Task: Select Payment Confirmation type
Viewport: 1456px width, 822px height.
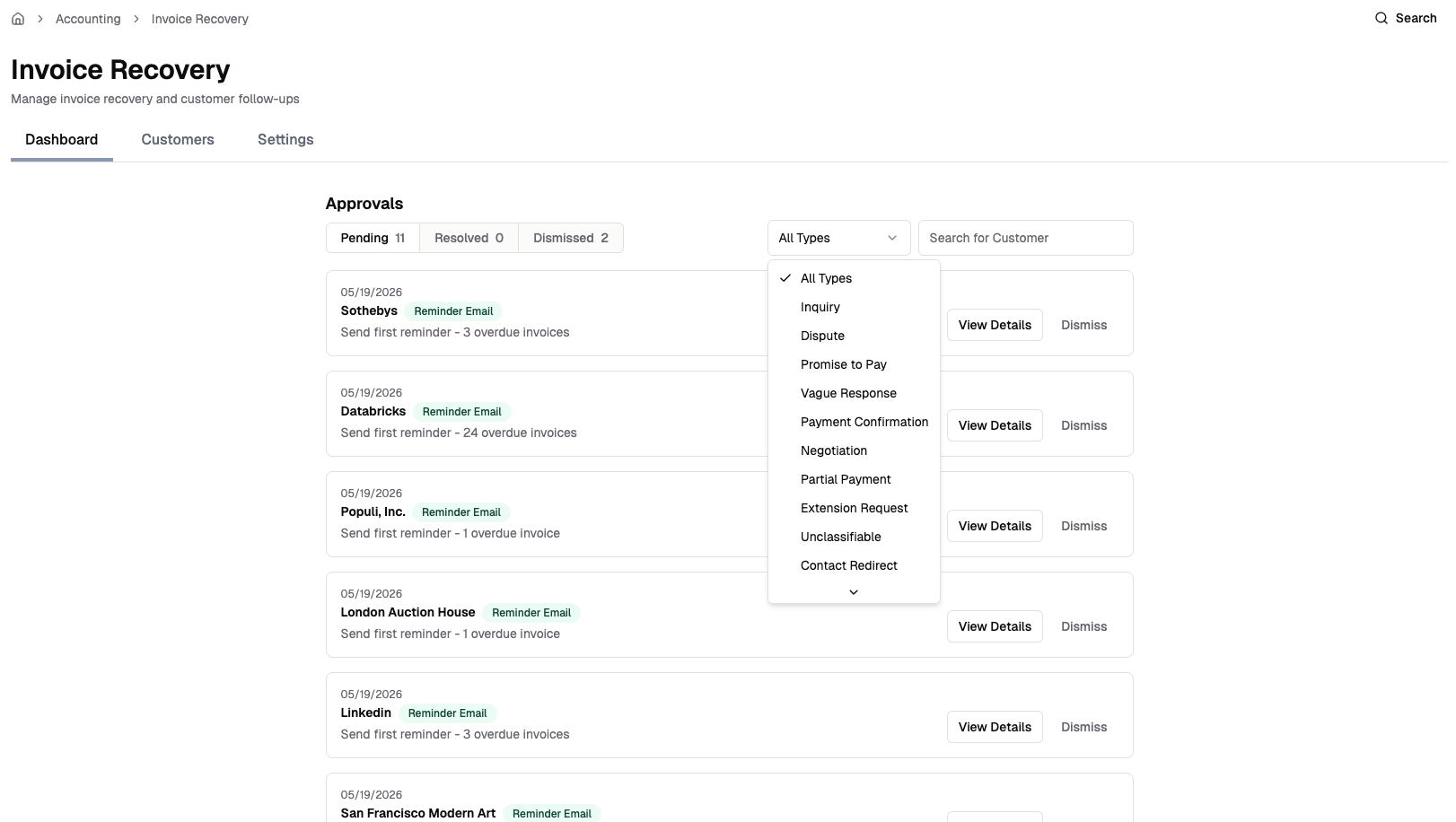Action: pos(854,422)
